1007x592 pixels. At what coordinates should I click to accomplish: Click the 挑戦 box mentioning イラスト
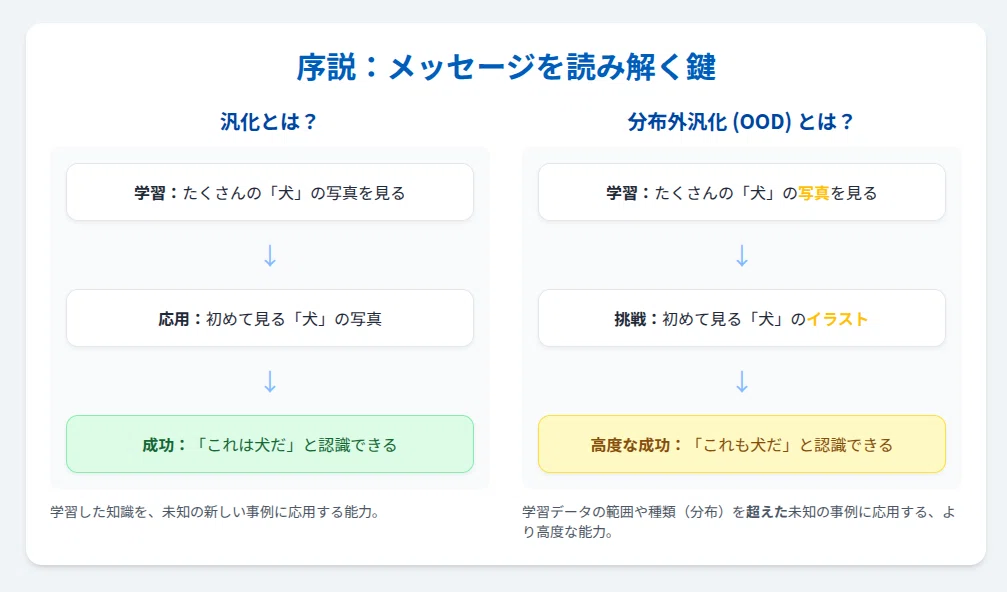[x=742, y=318]
